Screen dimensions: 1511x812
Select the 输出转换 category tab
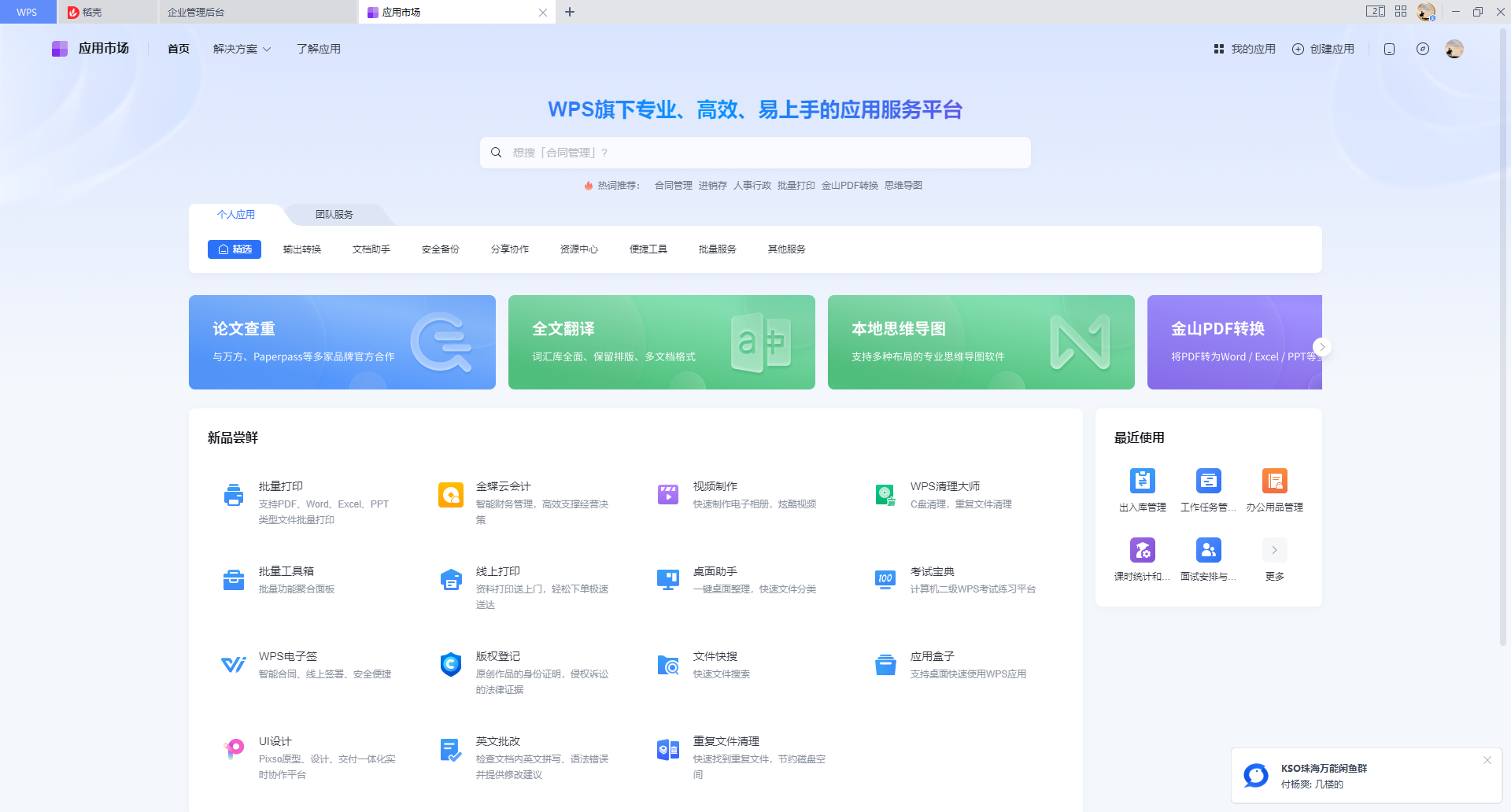pos(302,249)
